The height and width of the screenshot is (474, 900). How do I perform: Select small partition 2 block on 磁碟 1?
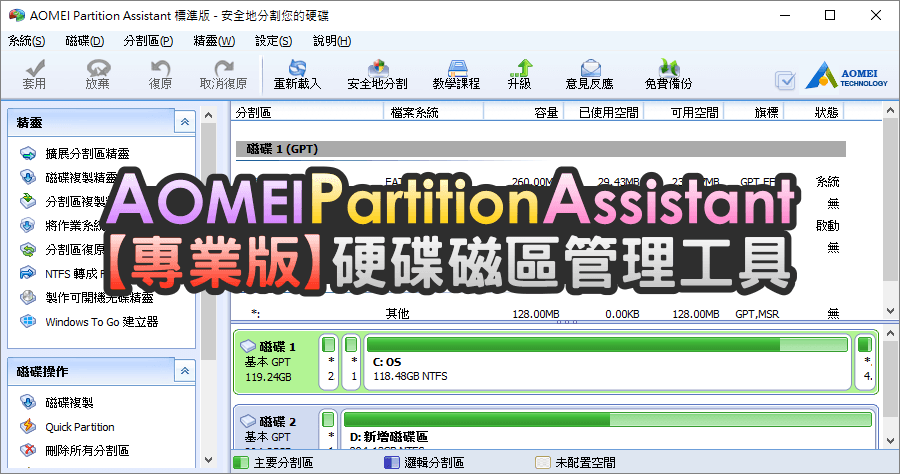pos(329,363)
